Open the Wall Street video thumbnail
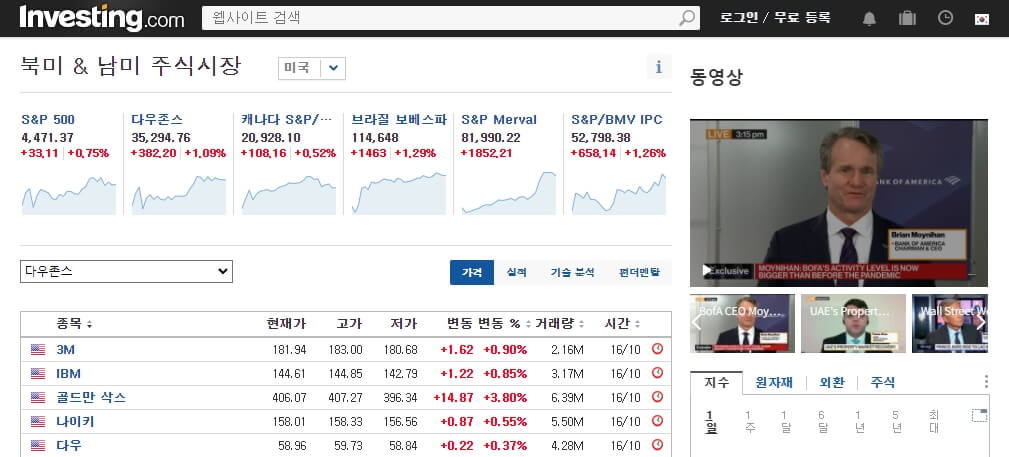This screenshot has height=457, width=1009. click(x=950, y=323)
